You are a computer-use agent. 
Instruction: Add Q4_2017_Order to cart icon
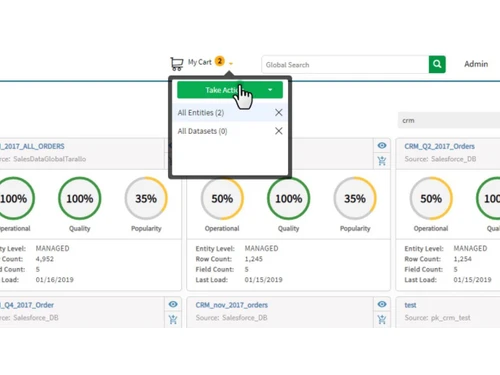pyautogui.click(x=173, y=320)
